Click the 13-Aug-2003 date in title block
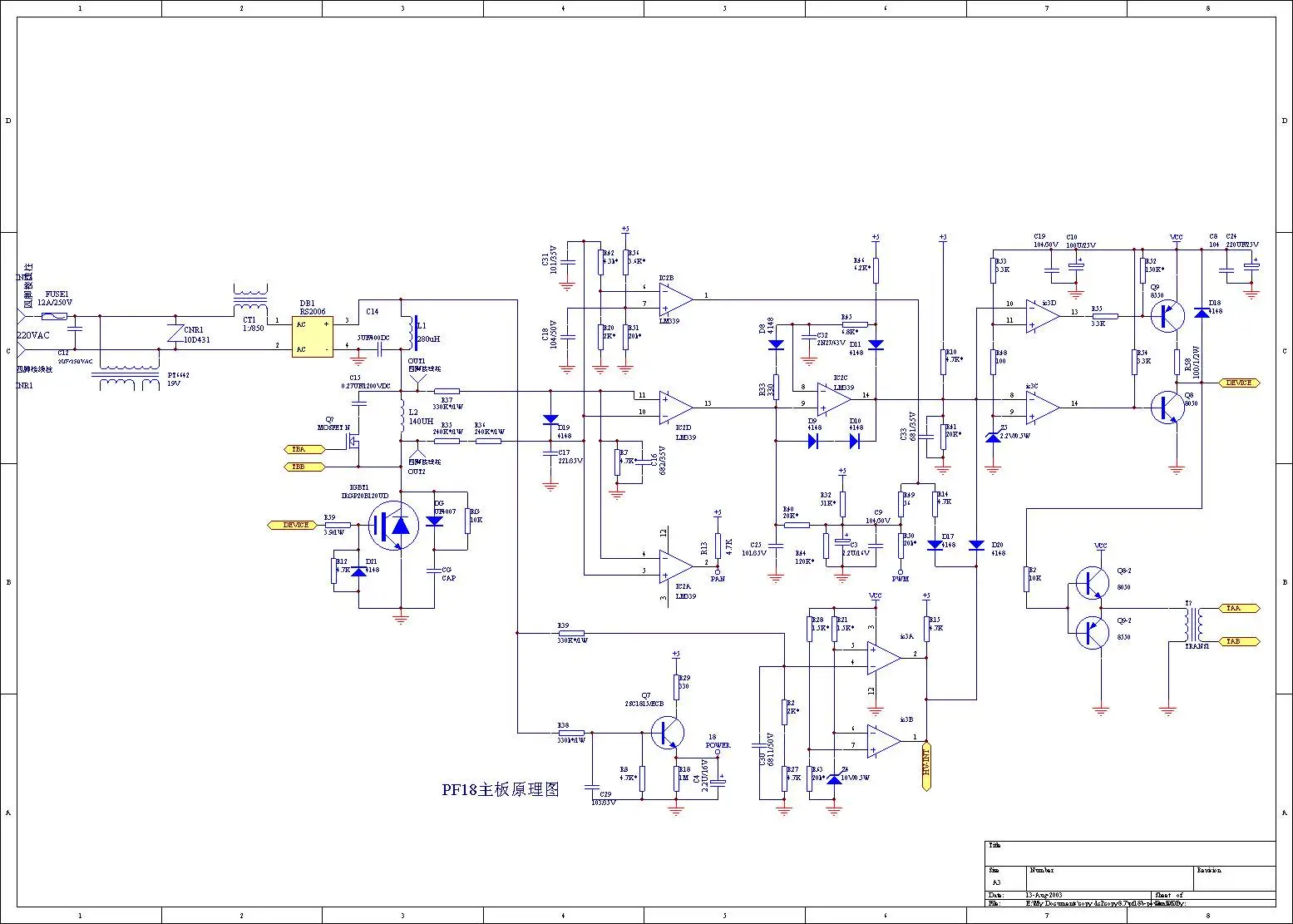Image resolution: width=1293 pixels, height=924 pixels. (x=1043, y=895)
